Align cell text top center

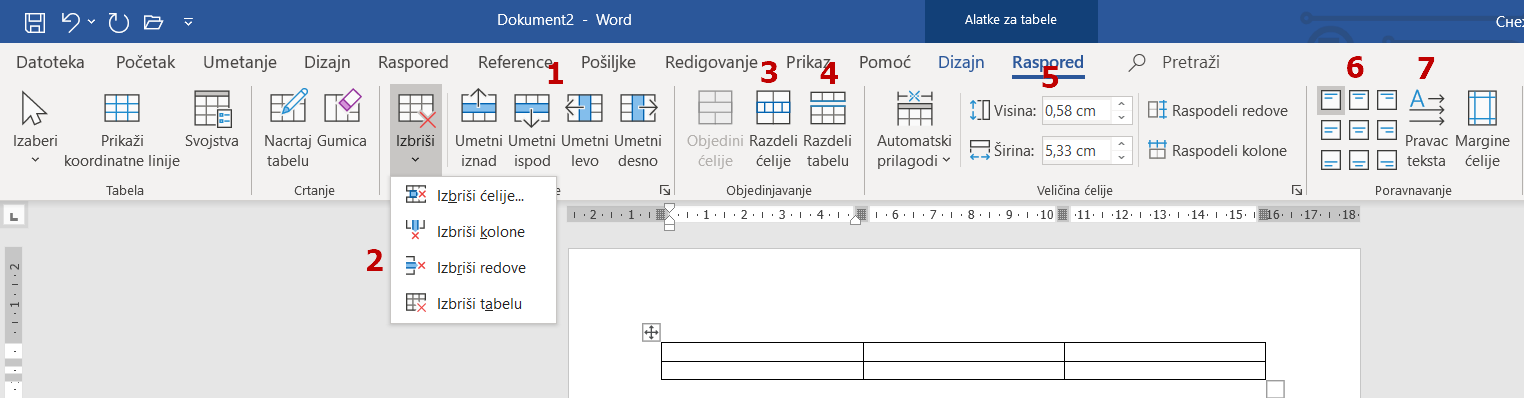(x=1359, y=100)
